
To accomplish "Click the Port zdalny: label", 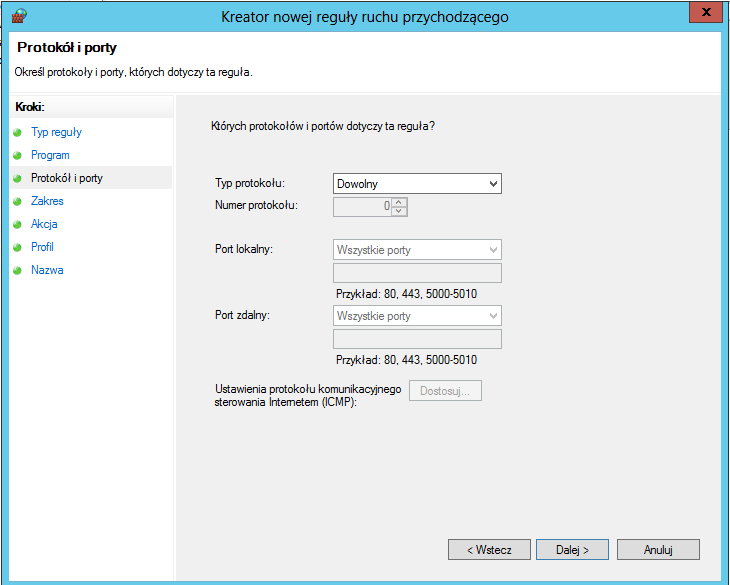I will 242,316.
